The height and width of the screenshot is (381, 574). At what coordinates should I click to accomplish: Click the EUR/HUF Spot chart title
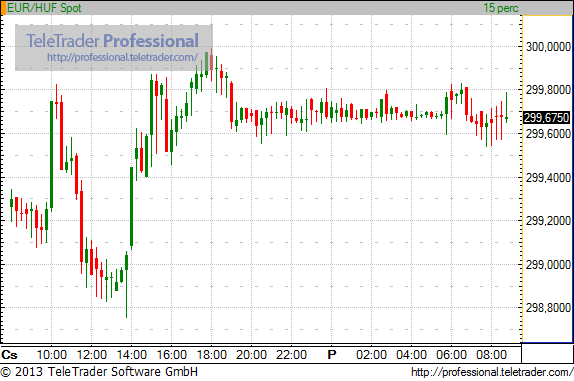44,8
